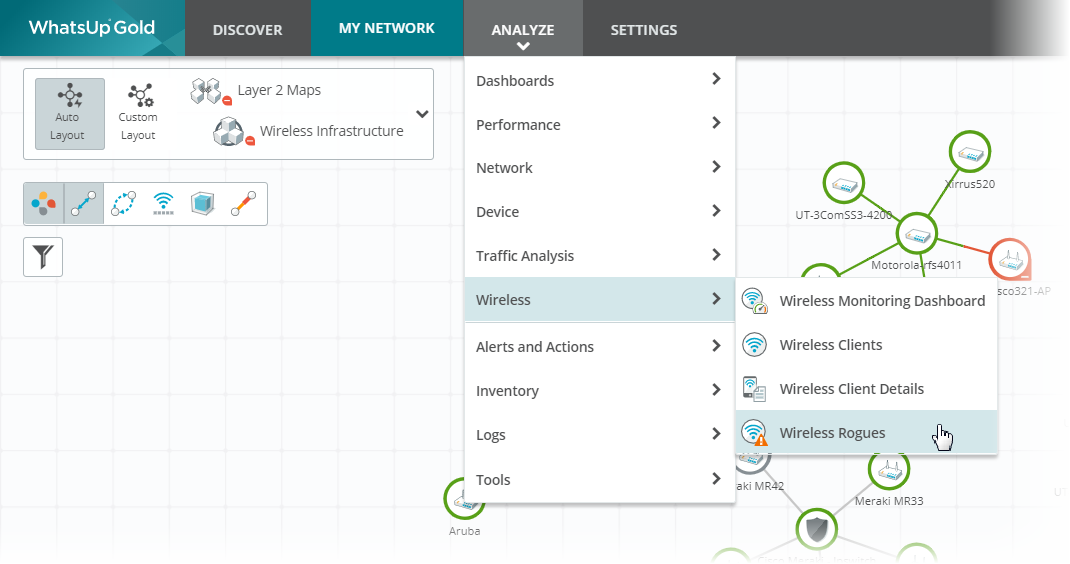Select the UT-3ComSS3-4200 device node

coord(844,183)
